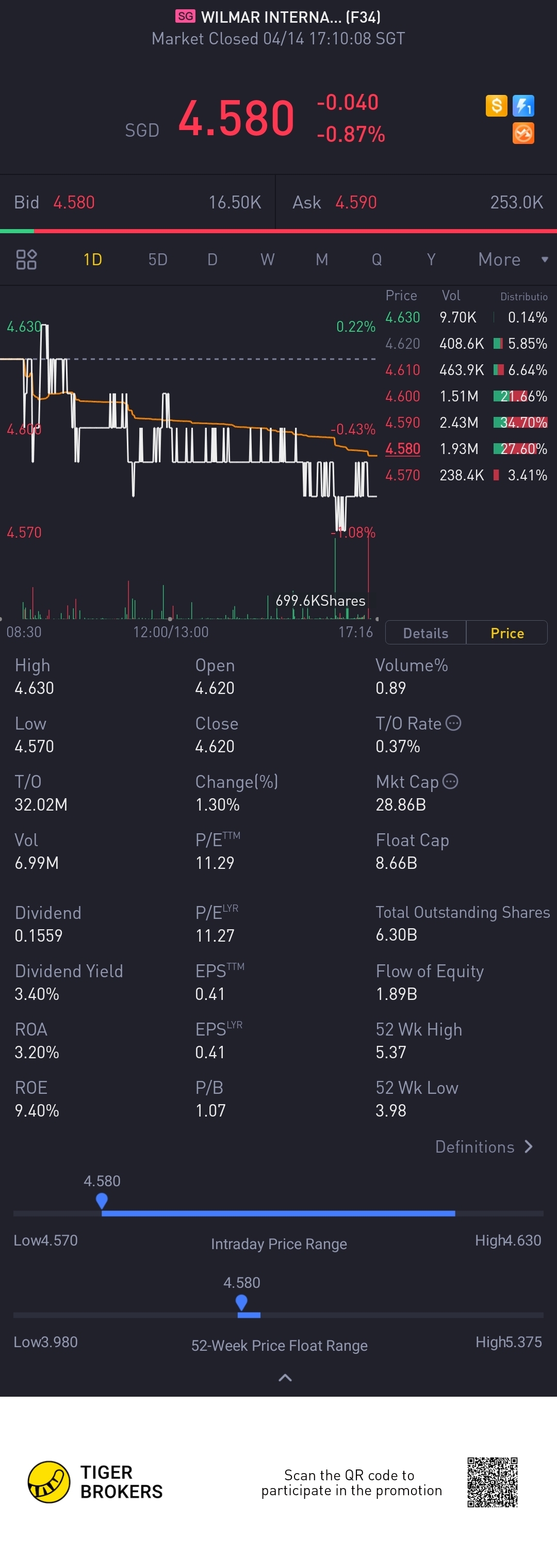
Task: Tap the orange no-short-selling badge
Action: tap(523, 133)
